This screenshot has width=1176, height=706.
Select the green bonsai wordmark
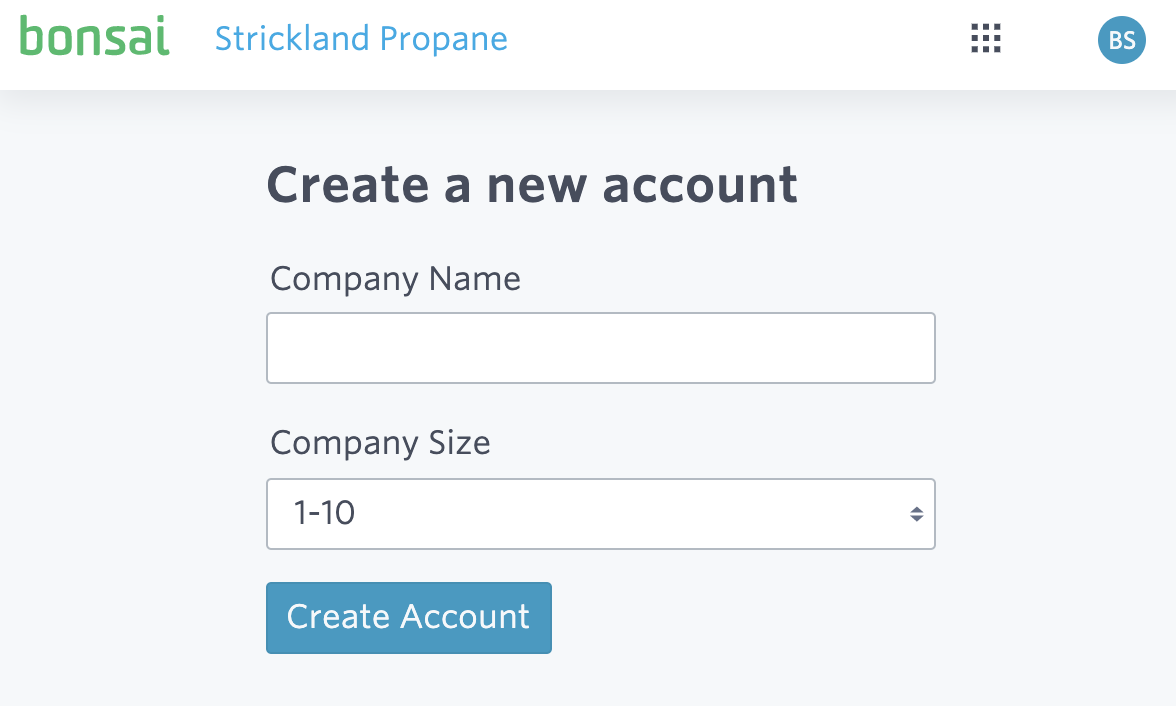(x=94, y=39)
